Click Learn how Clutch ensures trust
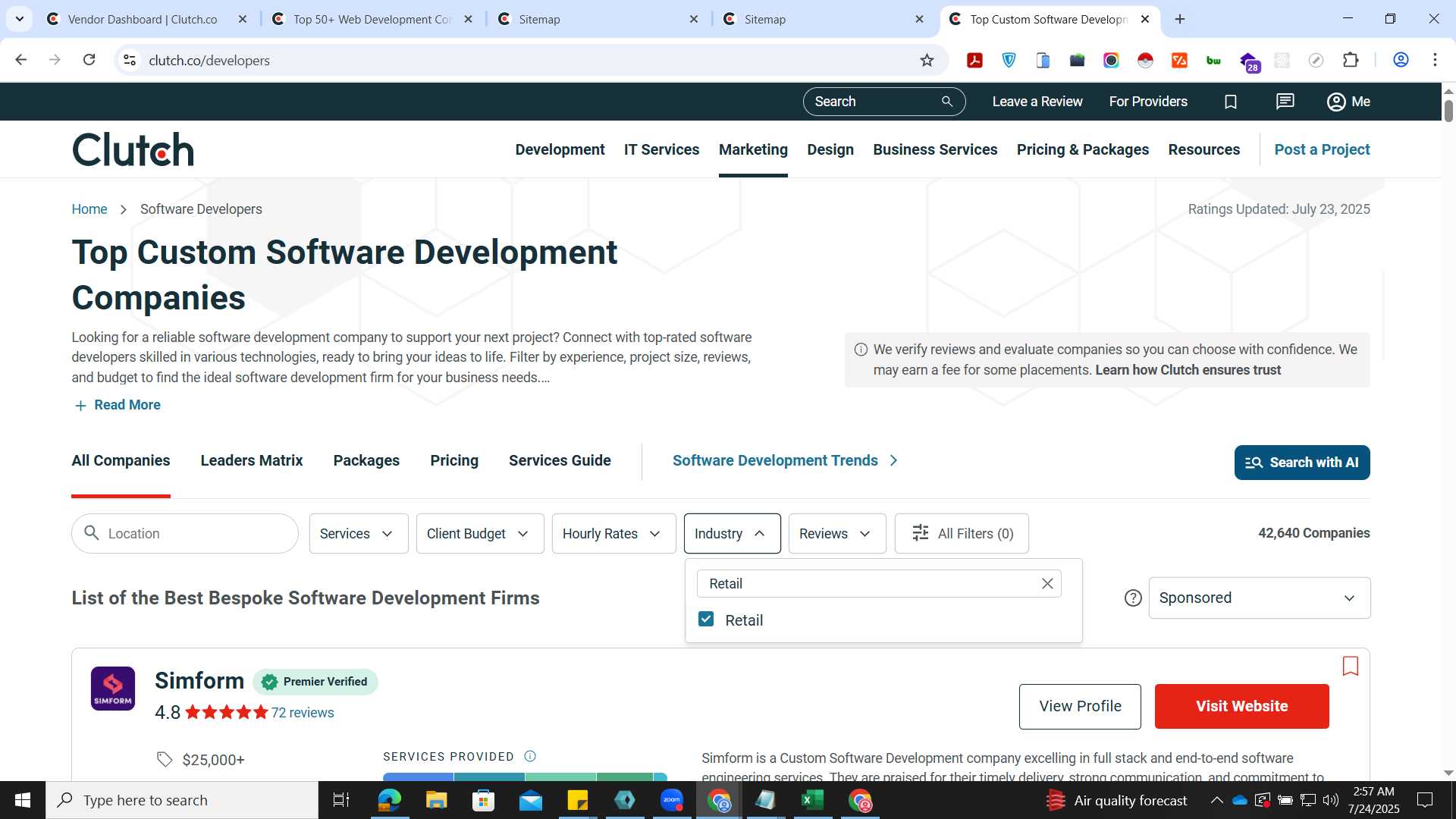The image size is (1456, 819). (x=1188, y=370)
